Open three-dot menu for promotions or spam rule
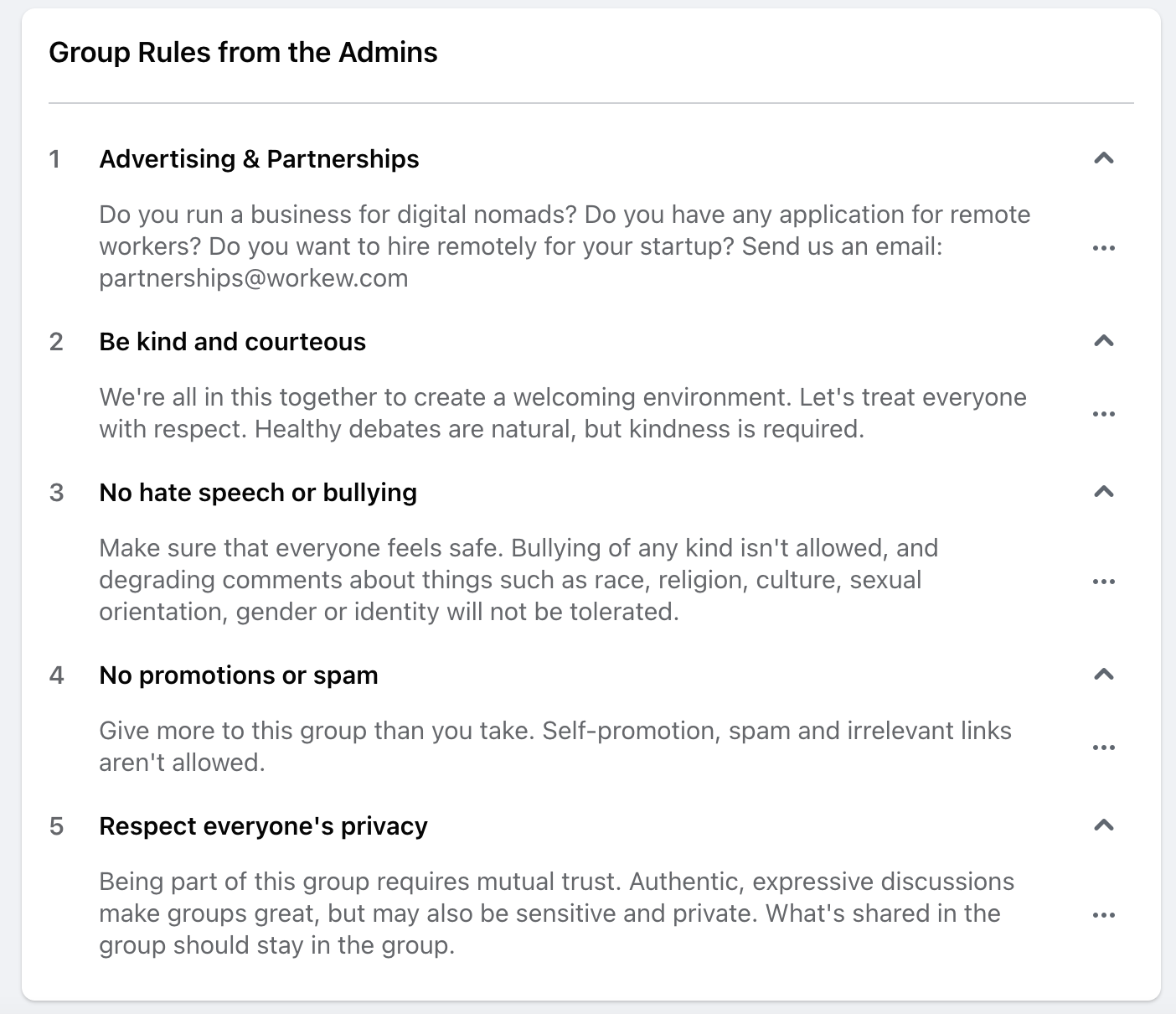Screen dimensions: 1176x1014 (1103, 748)
